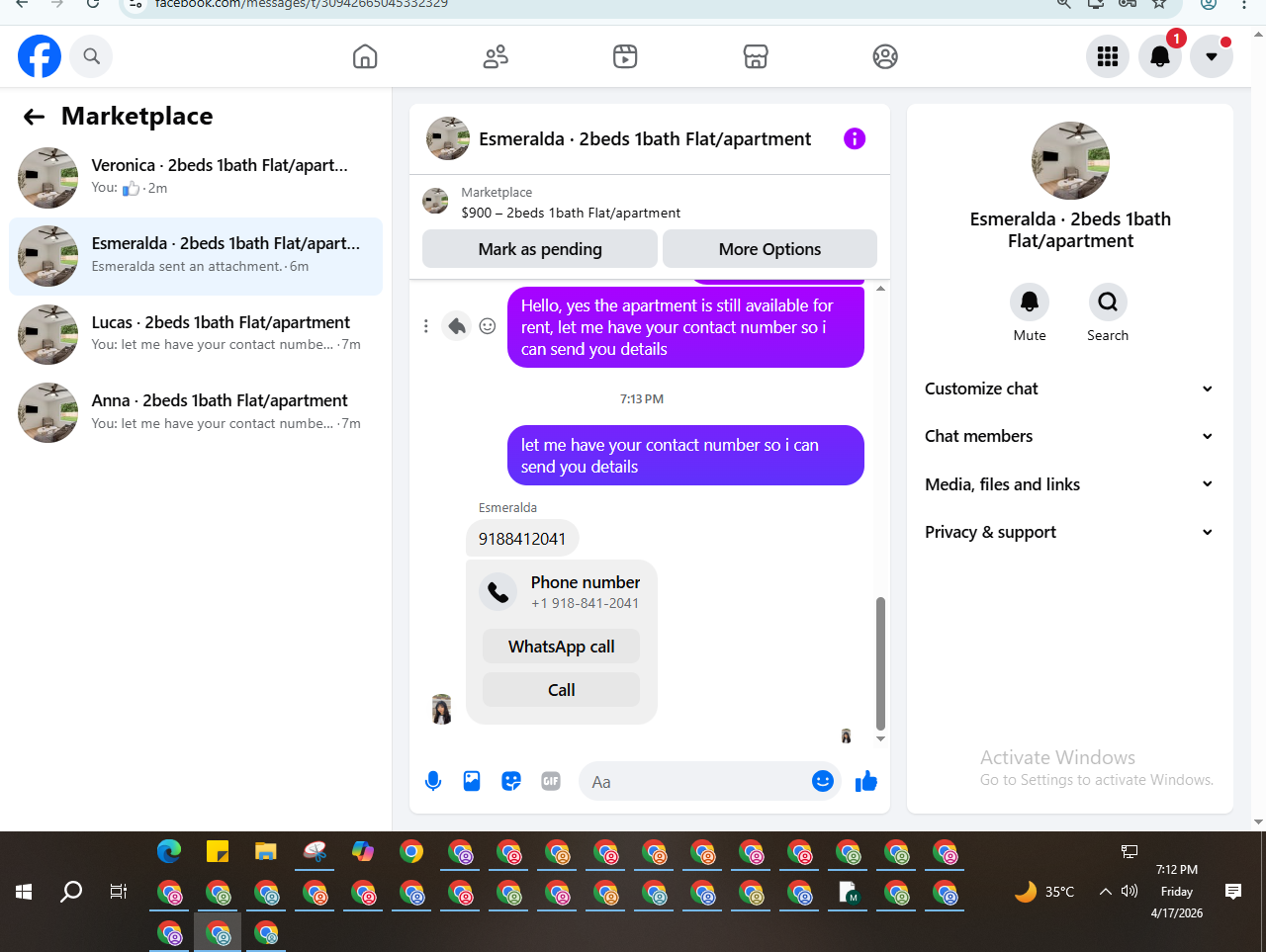Open the nine-dot Menu grid icon

coord(1108,56)
